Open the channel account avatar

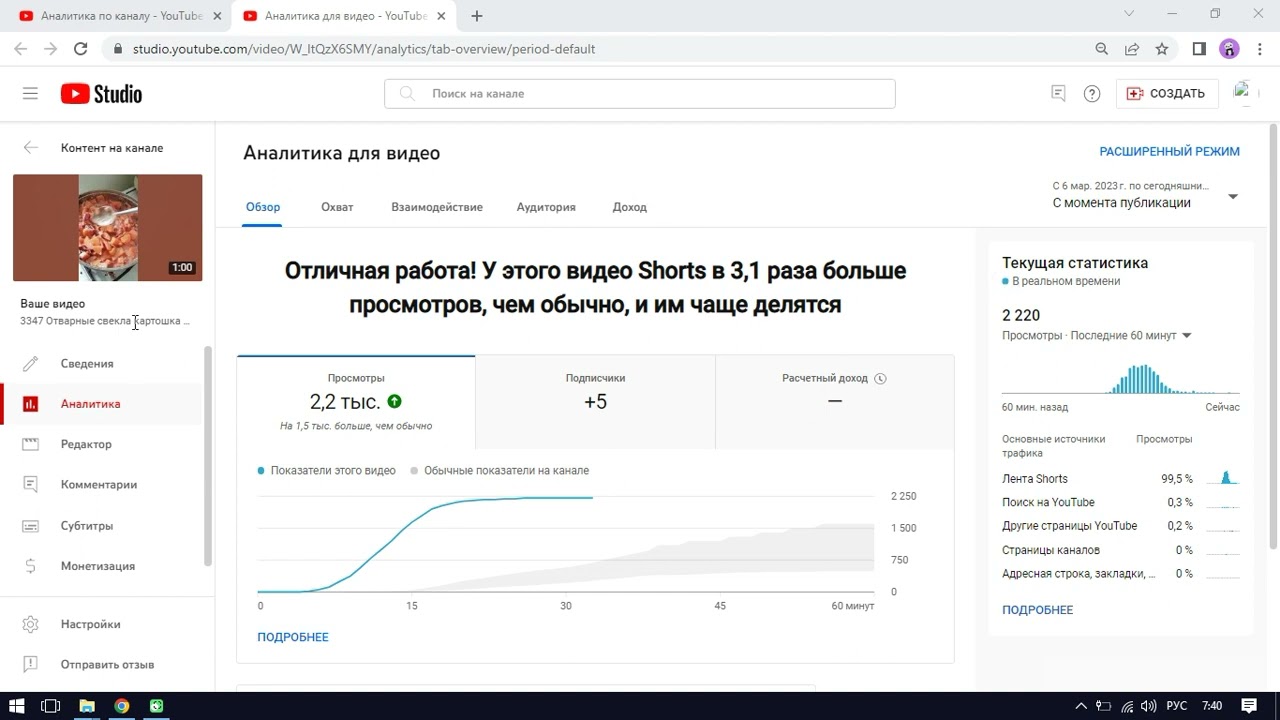tap(1245, 93)
